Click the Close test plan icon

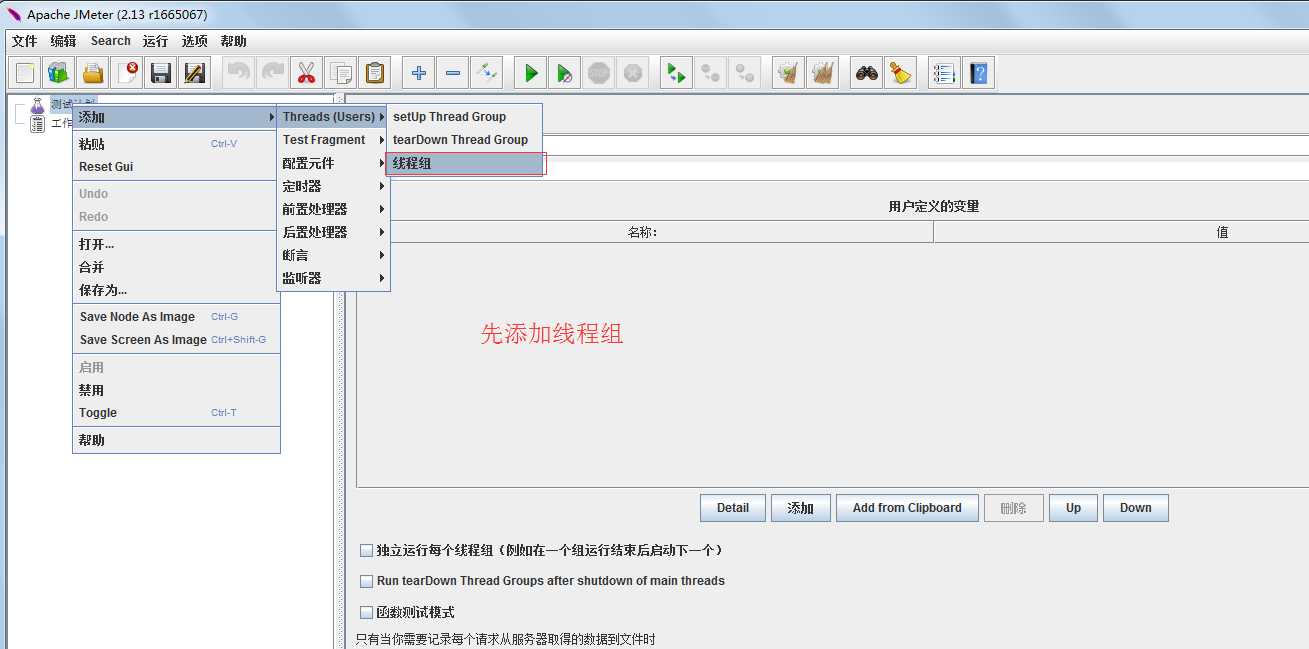[x=127, y=73]
